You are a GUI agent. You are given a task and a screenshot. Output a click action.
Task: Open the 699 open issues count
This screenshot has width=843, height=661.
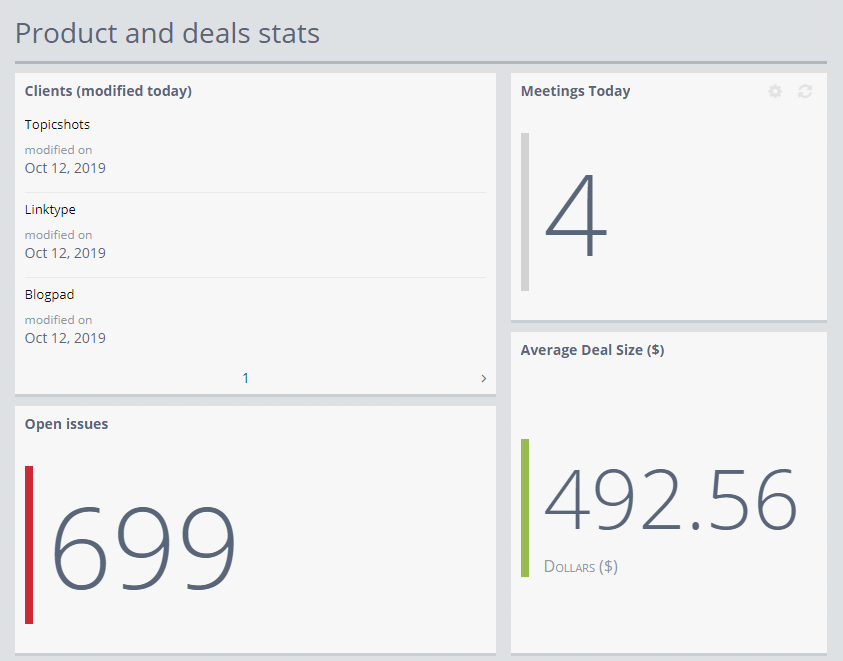tap(144, 547)
